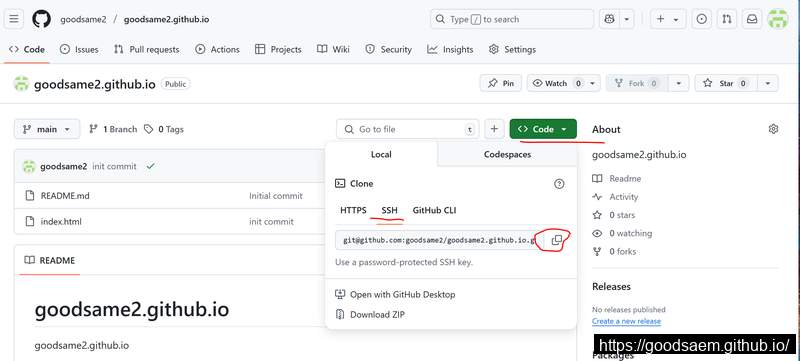The width and height of the screenshot is (800, 361).
Task: Copy the SSH clone URL to clipboard
Action: pyautogui.click(x=557, y=240)
